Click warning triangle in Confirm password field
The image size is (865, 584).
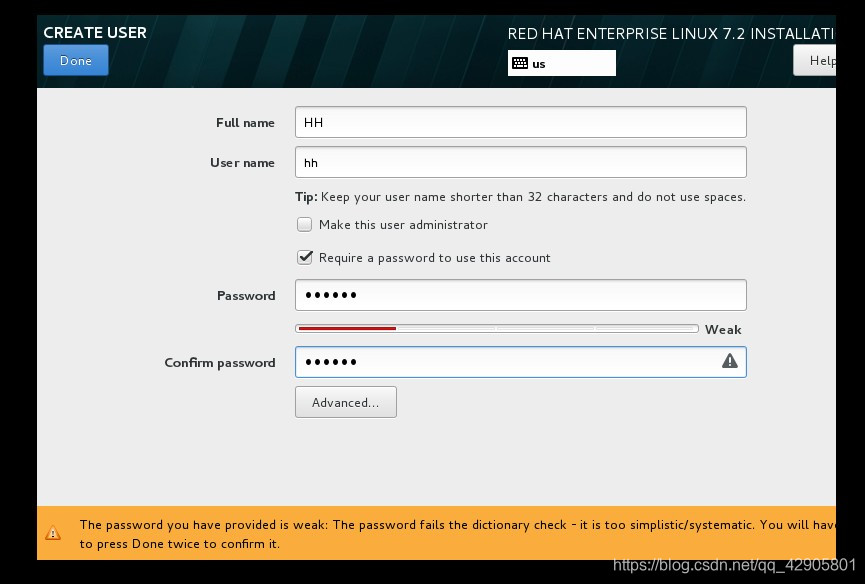[730, 361]
